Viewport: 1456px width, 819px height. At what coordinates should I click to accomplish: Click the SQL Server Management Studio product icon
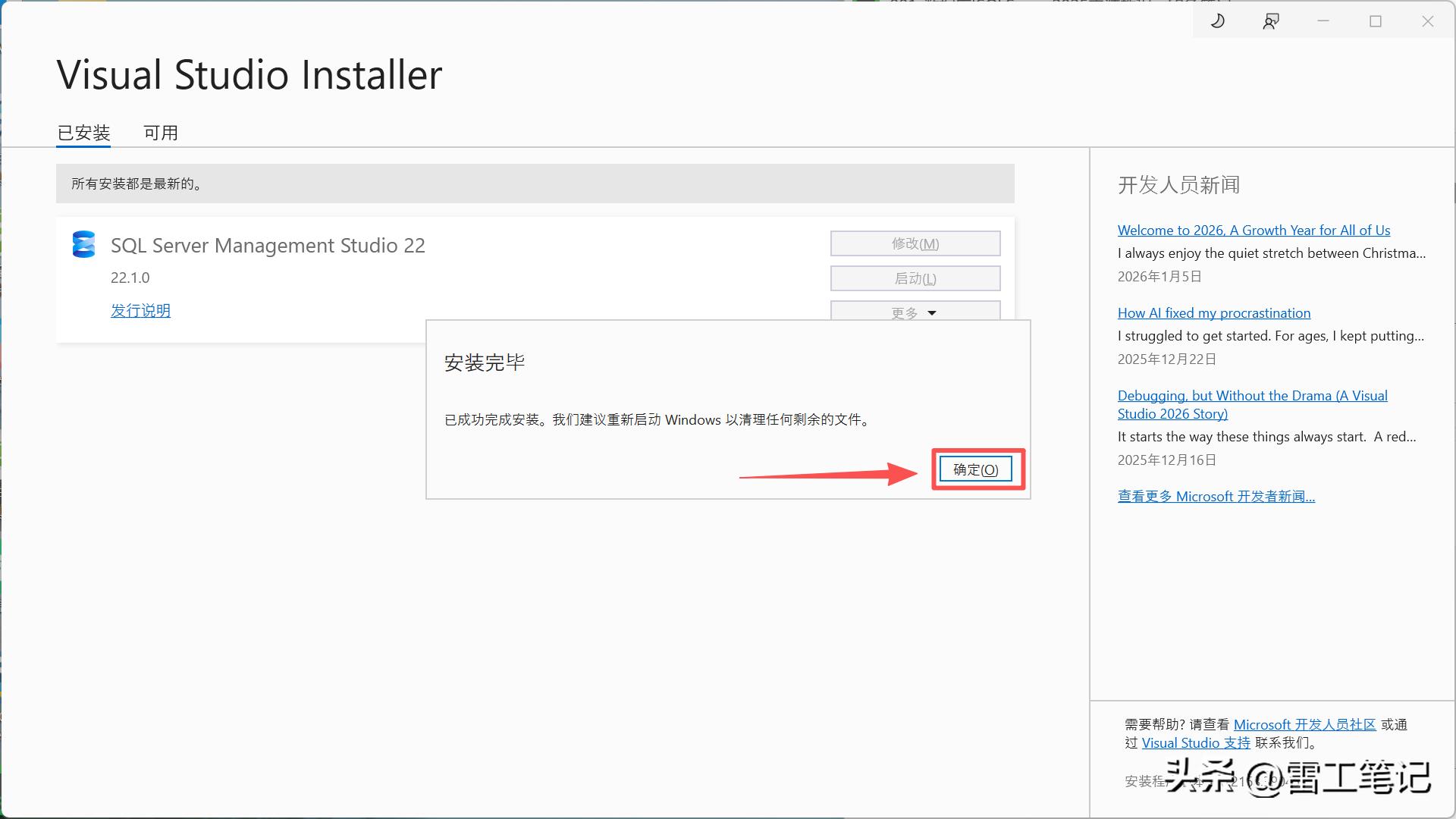pos(83,245)
